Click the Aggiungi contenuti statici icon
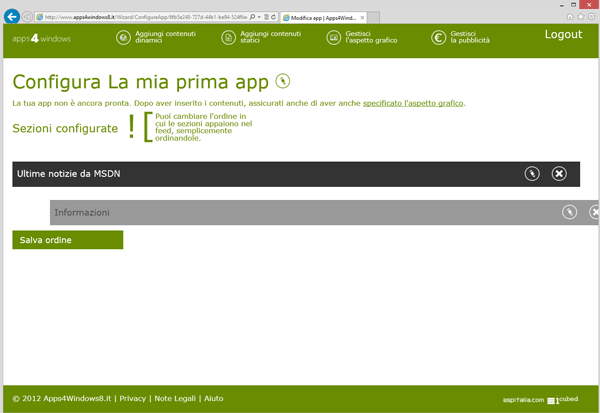Screen dimensions: 600x413 (229, 37)
